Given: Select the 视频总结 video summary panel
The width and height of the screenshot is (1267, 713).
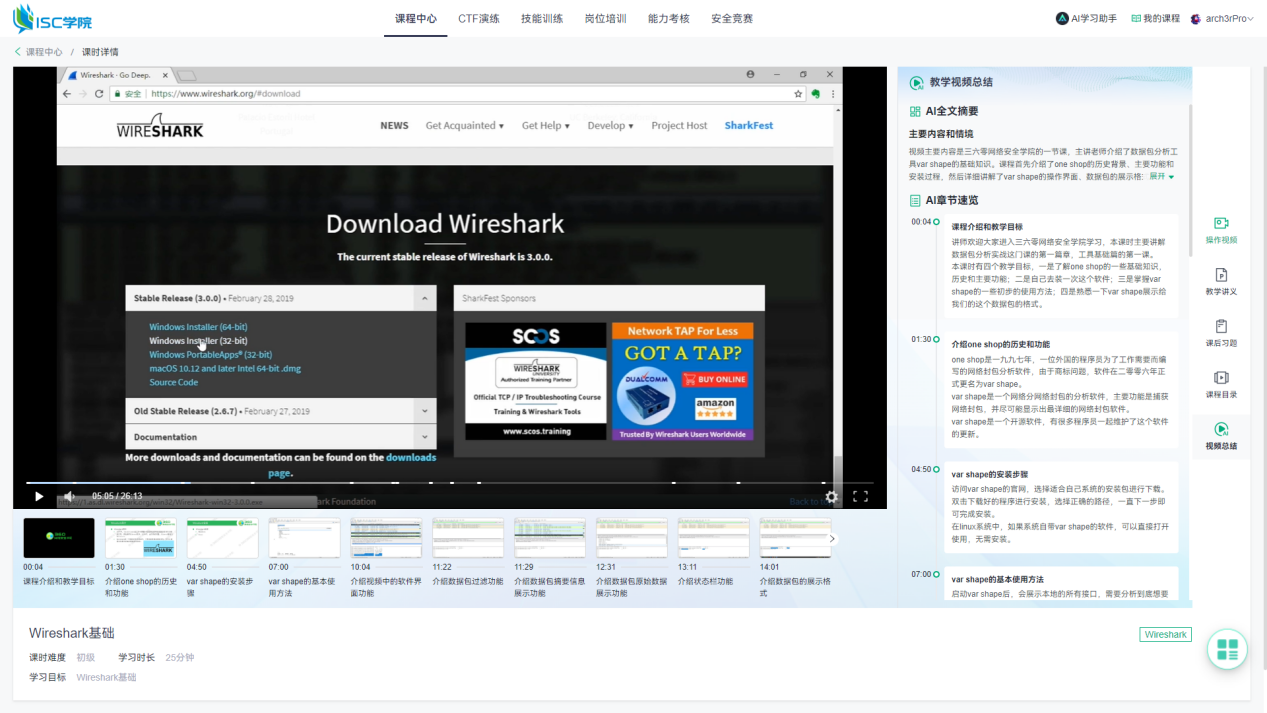Looking at the screenshot, I should point(1220,436).
